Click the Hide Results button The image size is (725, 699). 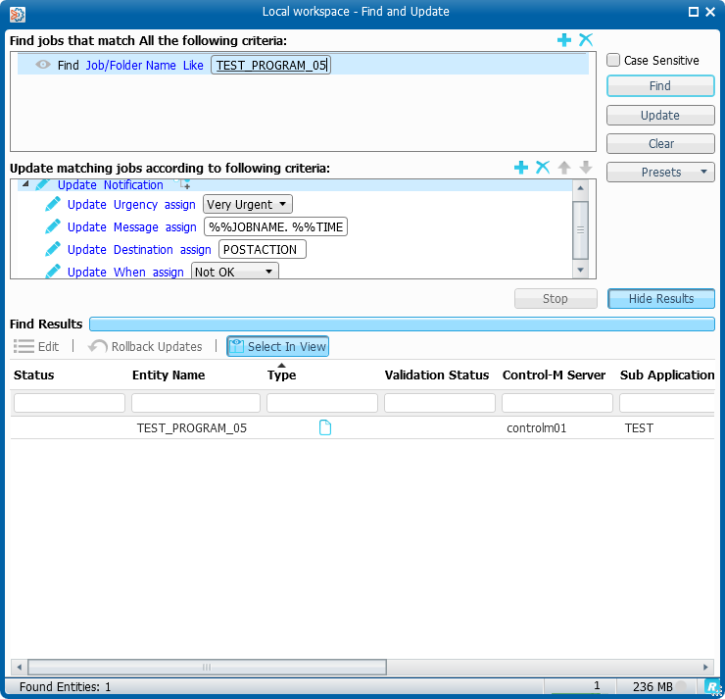pyautogui.click(x=661, y=299)
